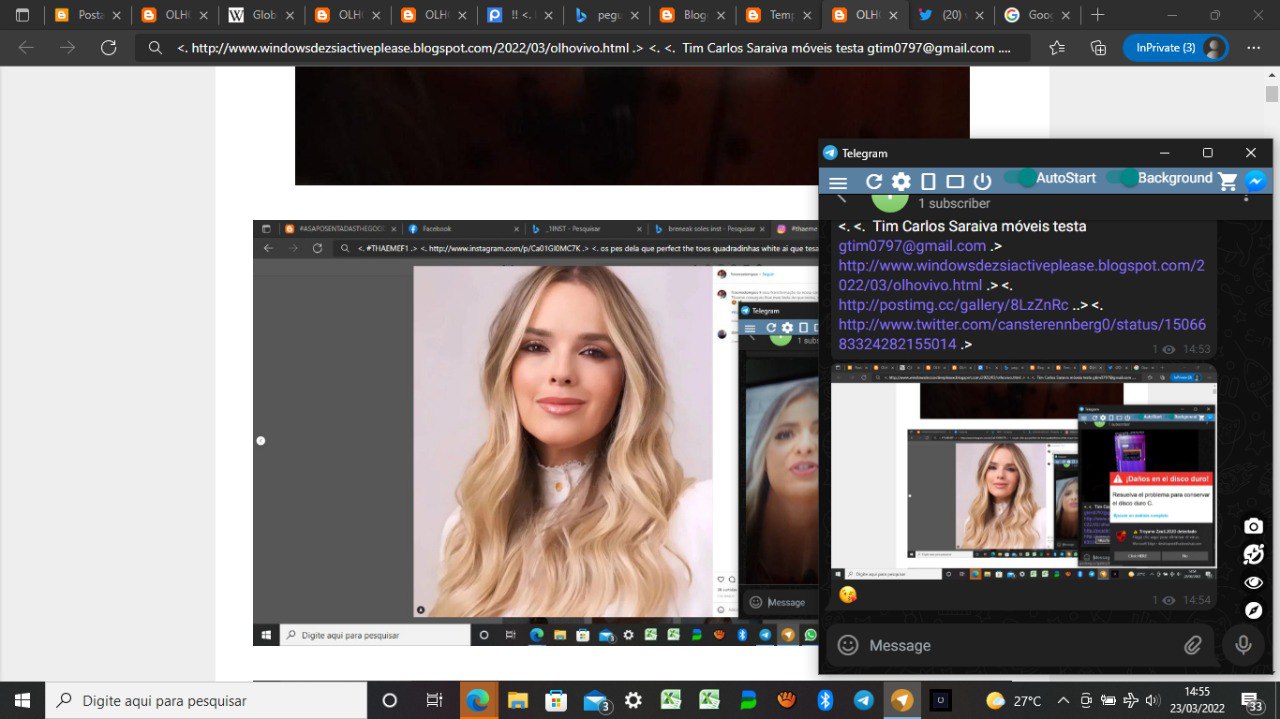Open the shopping cart icon
The height and width of the screenshot is (719, 1280).
pos(1228,182)
